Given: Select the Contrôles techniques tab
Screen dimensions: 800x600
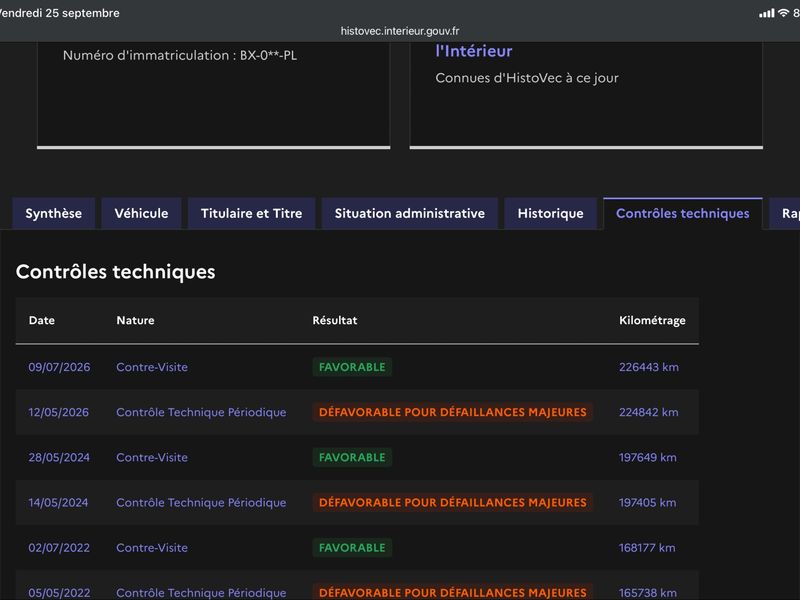Looking at the screenshot, I should point(683,213).
